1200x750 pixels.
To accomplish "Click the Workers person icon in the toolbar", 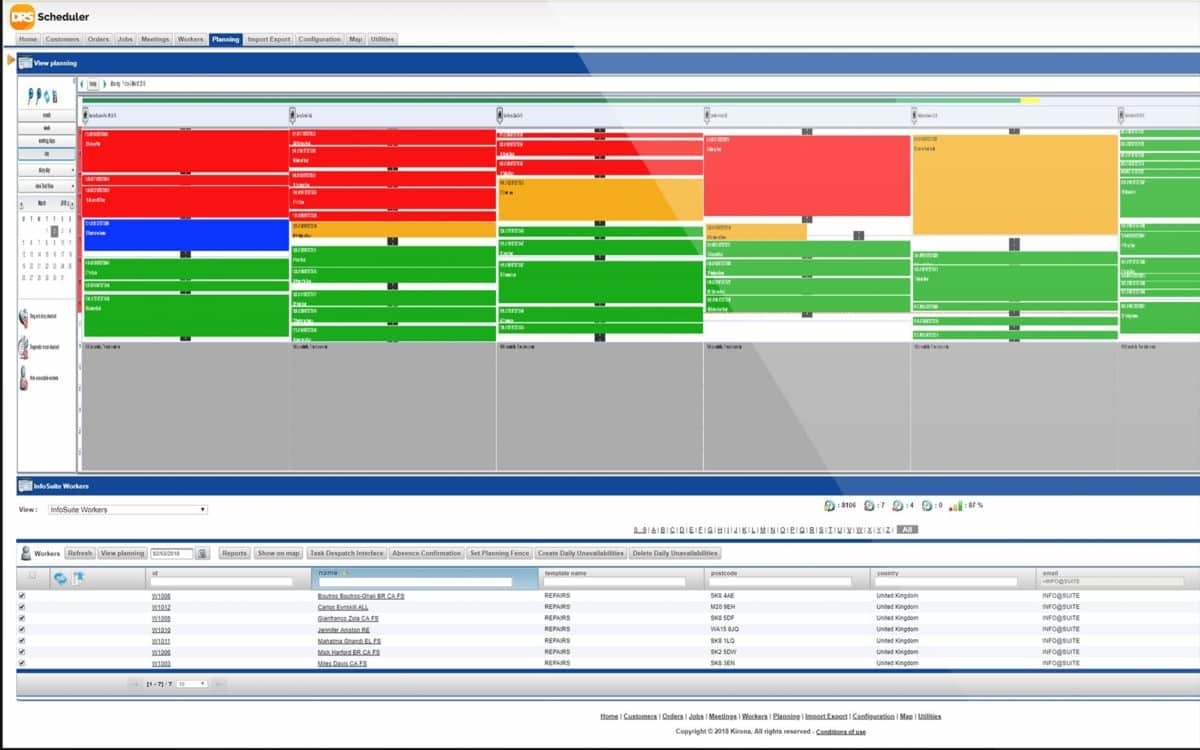I will [25, 553].
